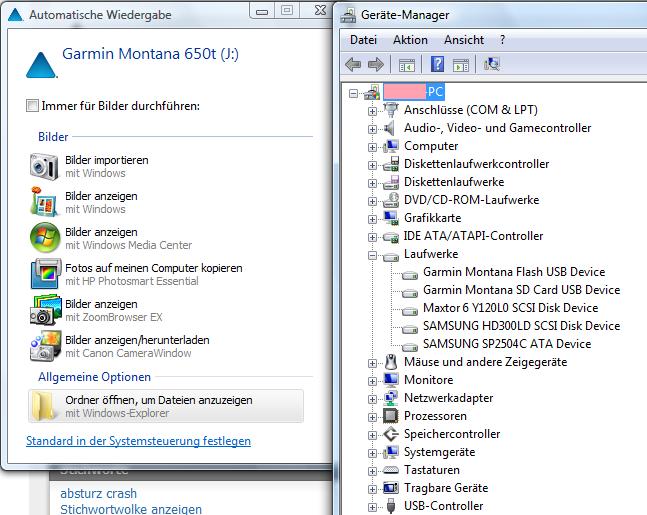
Task: Open the ? help menu
Action: click(502, 40)
